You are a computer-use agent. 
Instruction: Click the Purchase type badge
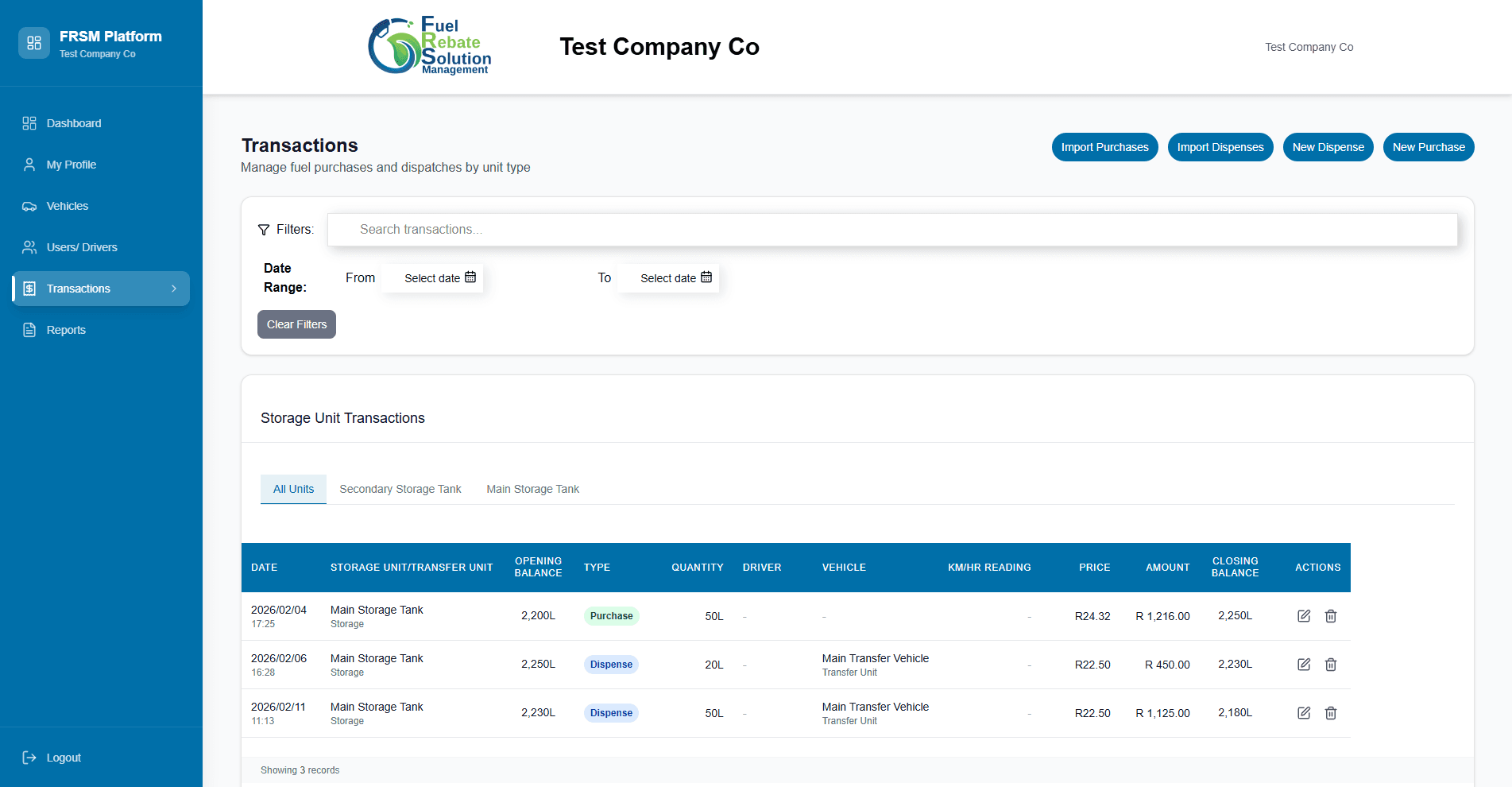(x=612, y=616)
